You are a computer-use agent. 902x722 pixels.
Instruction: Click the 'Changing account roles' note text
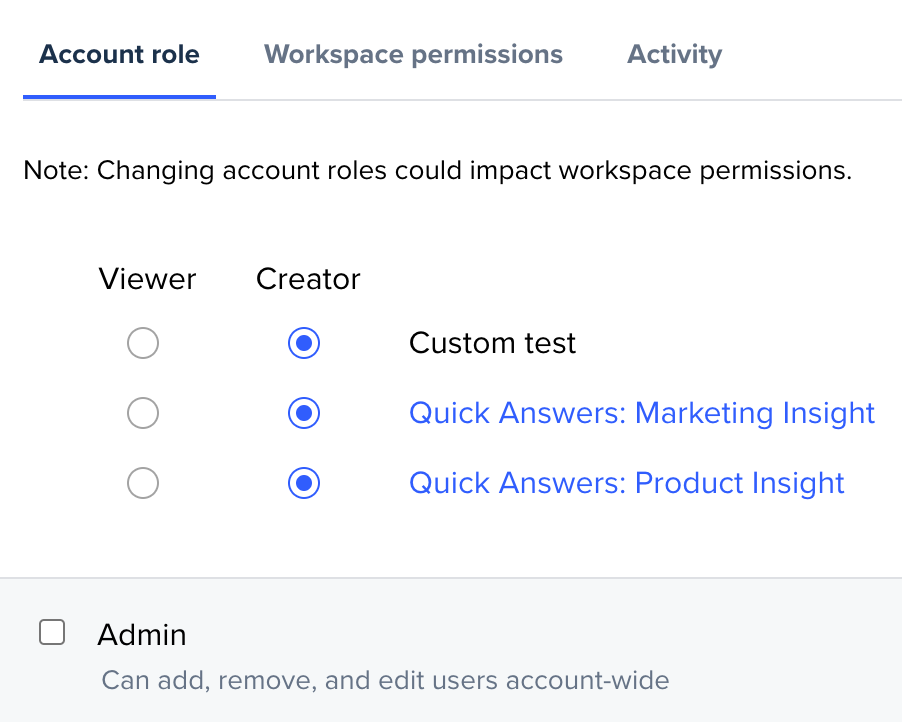tap(437, 170)
